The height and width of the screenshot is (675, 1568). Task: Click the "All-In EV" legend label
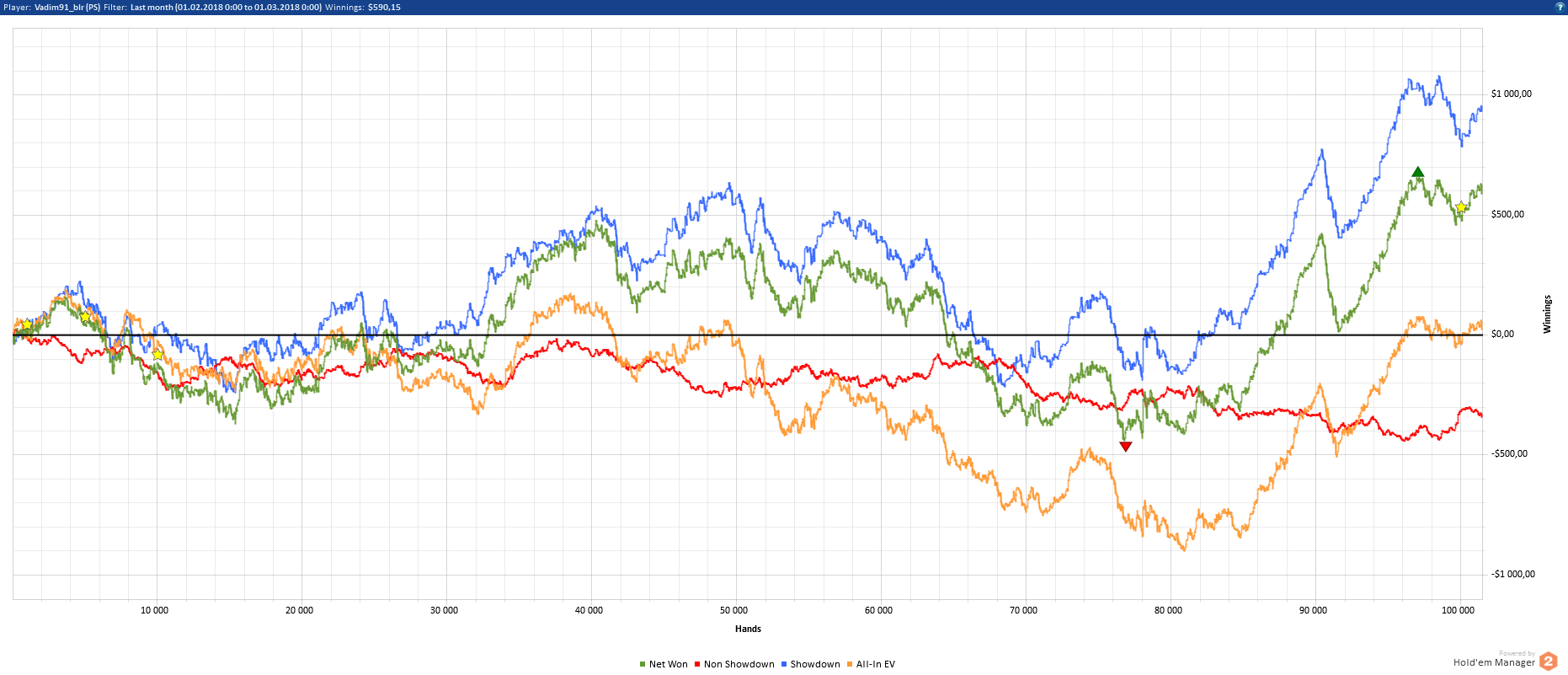click(x=876, y=665)
